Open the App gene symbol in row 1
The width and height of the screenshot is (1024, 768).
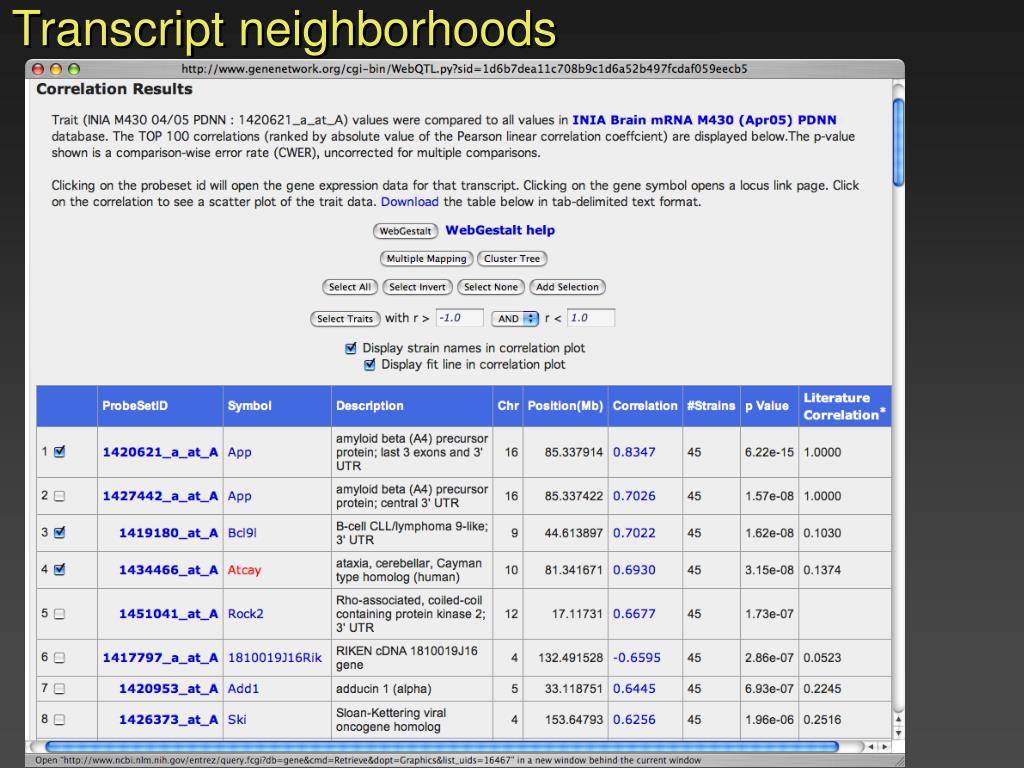[239, 453]
